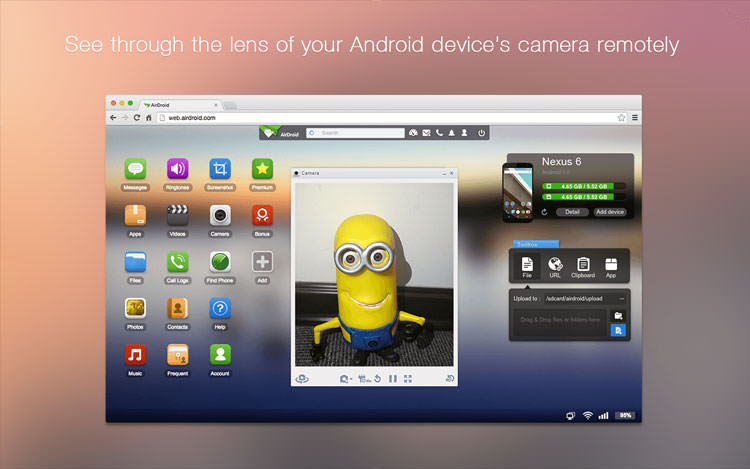Open the Find Phone icon
Viewport: 750px width, 469px height.
[x=220, y=262]
